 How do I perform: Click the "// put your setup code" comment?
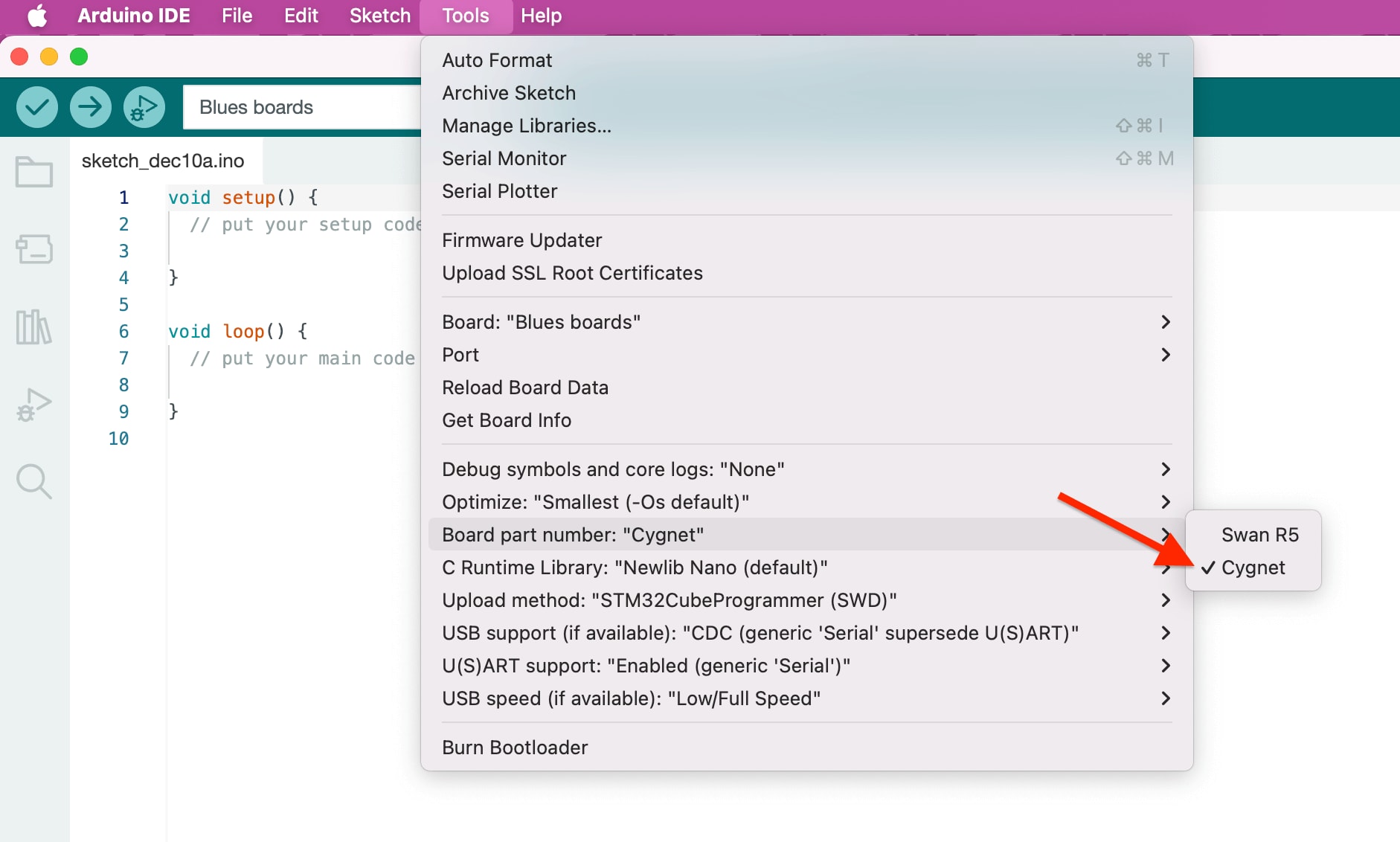point(305,225)
